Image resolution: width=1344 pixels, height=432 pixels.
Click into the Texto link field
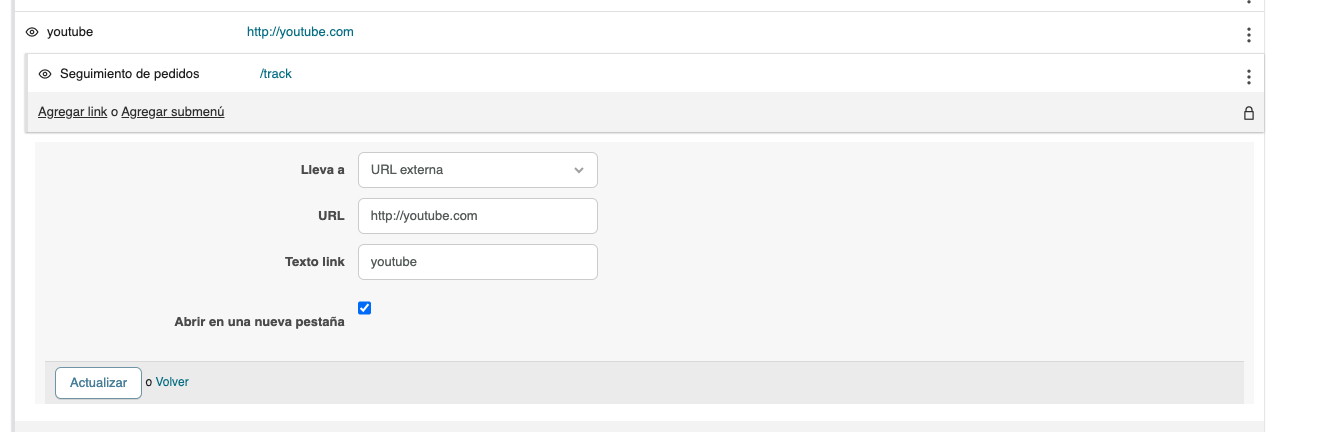[477, 262]
